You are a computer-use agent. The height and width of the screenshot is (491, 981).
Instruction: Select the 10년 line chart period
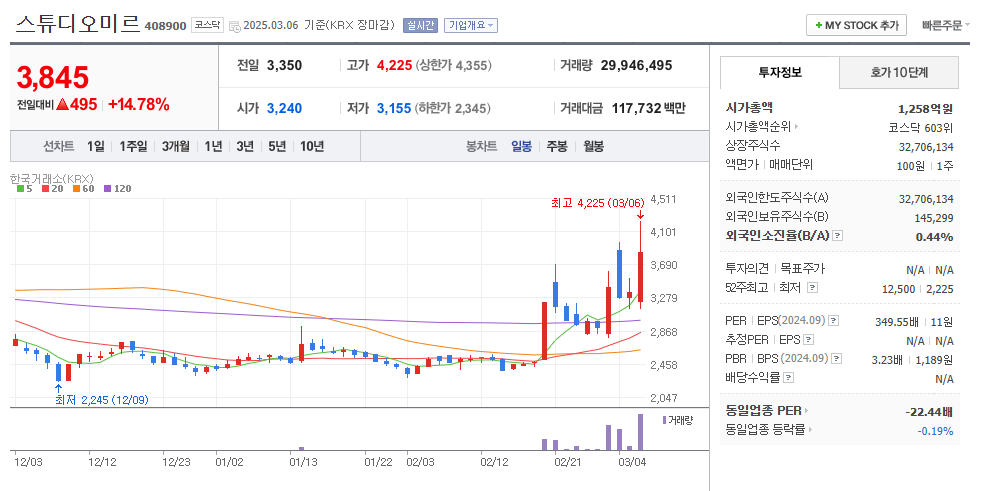(x=312, y=146)
